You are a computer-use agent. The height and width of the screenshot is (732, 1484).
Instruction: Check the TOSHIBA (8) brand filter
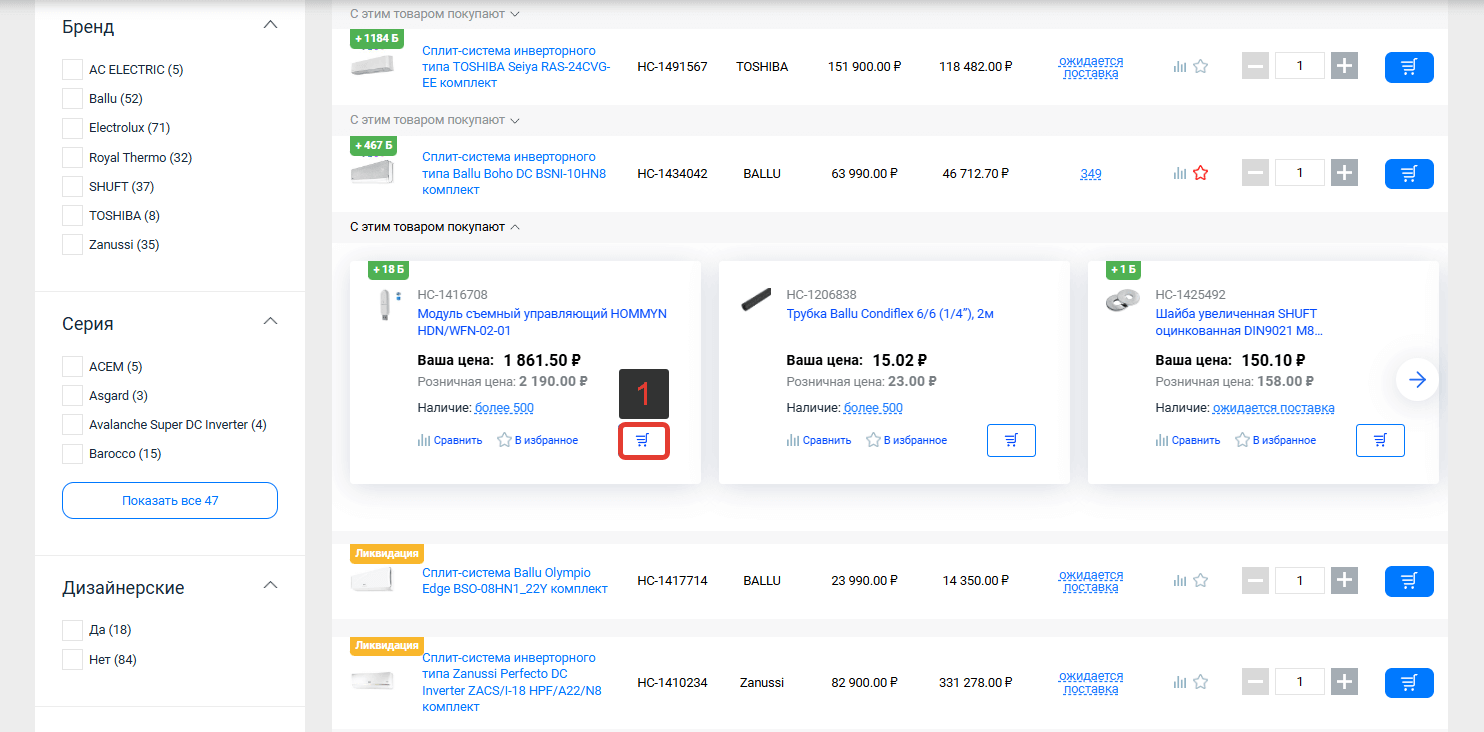(72, 215)
